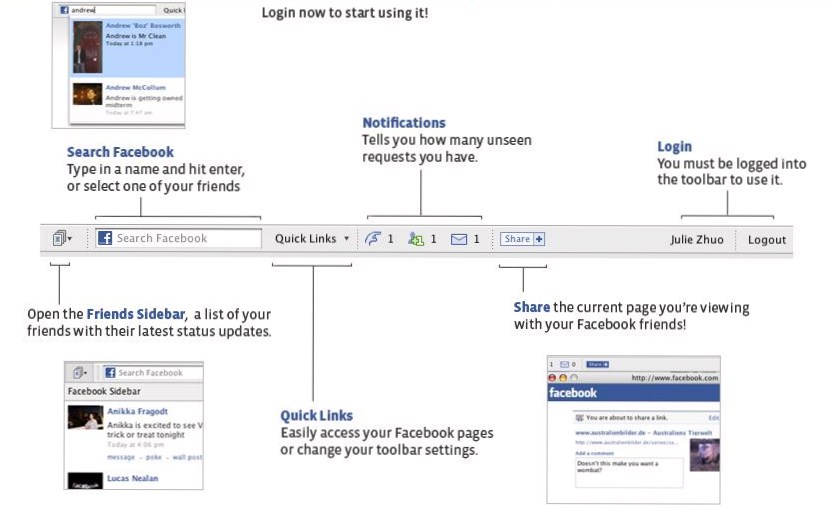Click comment box 'Doesn't this make you want'

click(x=629, y=472)
